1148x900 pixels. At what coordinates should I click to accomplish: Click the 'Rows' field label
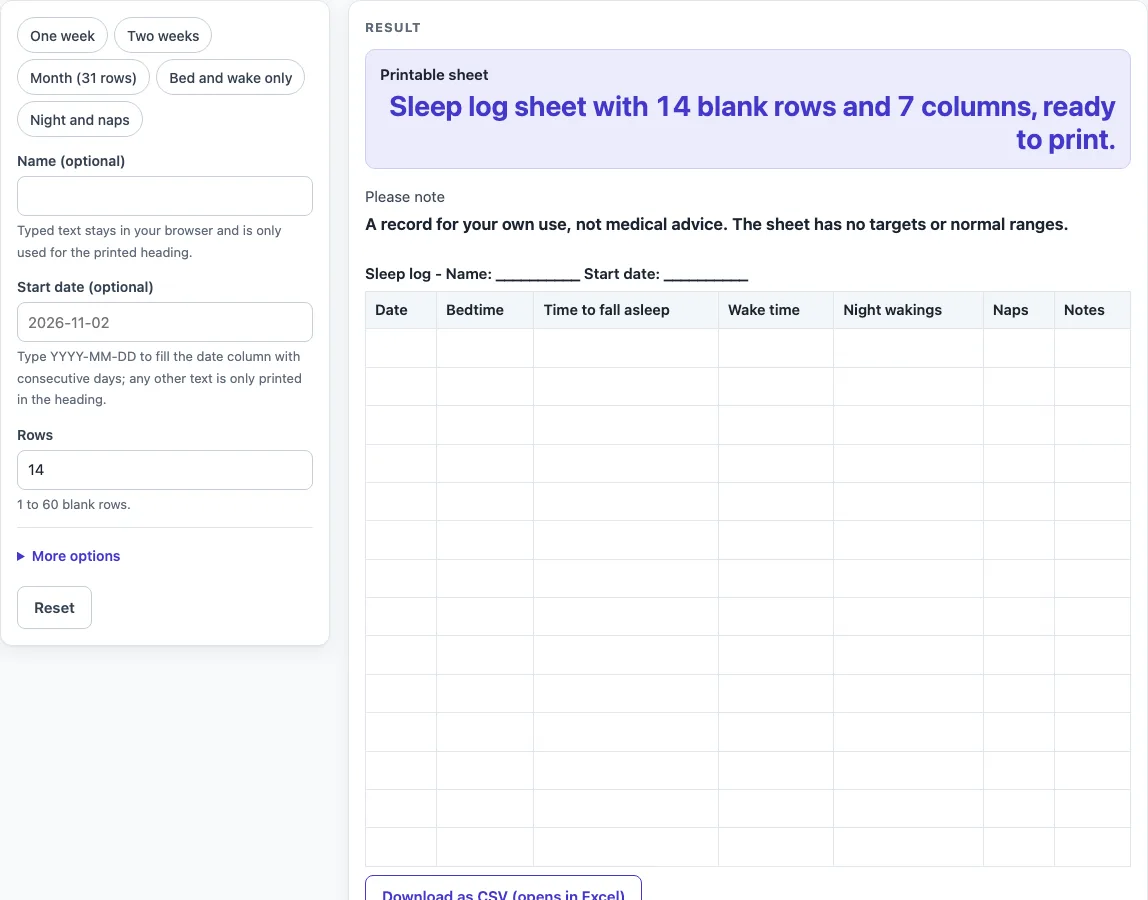pyautogui.click(x=35, y=435)
